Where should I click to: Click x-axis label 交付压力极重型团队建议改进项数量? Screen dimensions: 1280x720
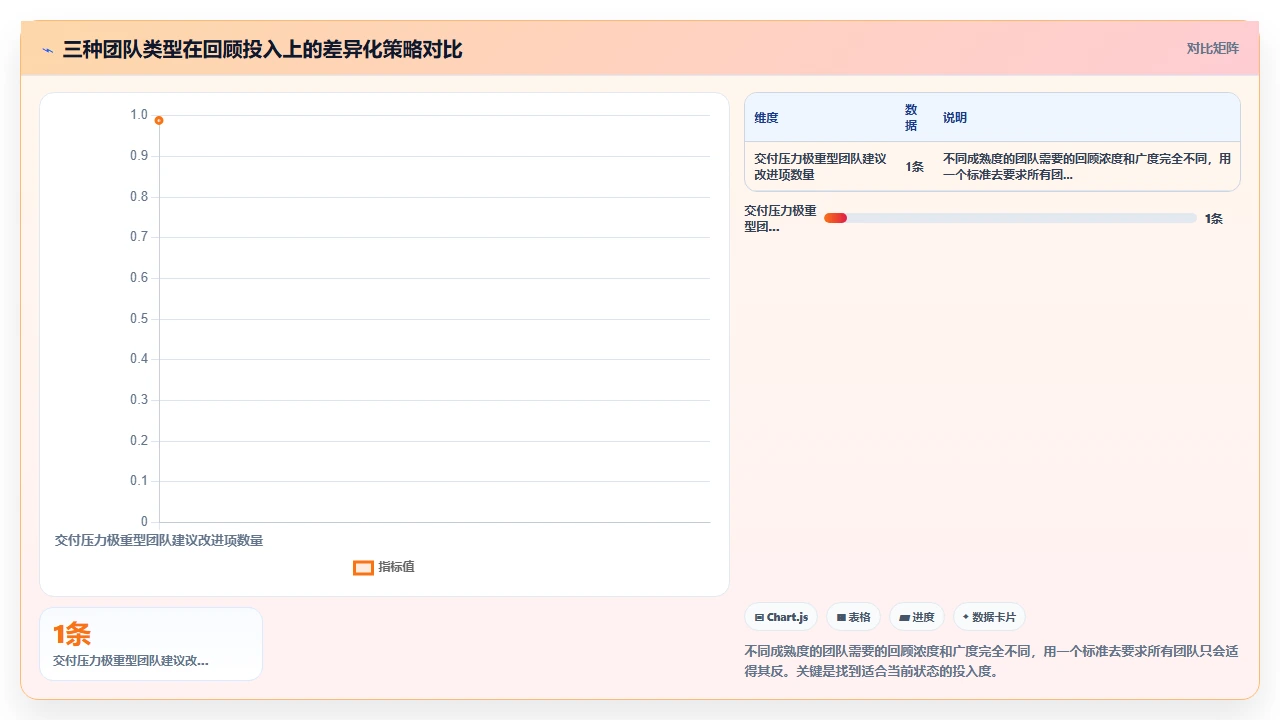click(159, 541)
